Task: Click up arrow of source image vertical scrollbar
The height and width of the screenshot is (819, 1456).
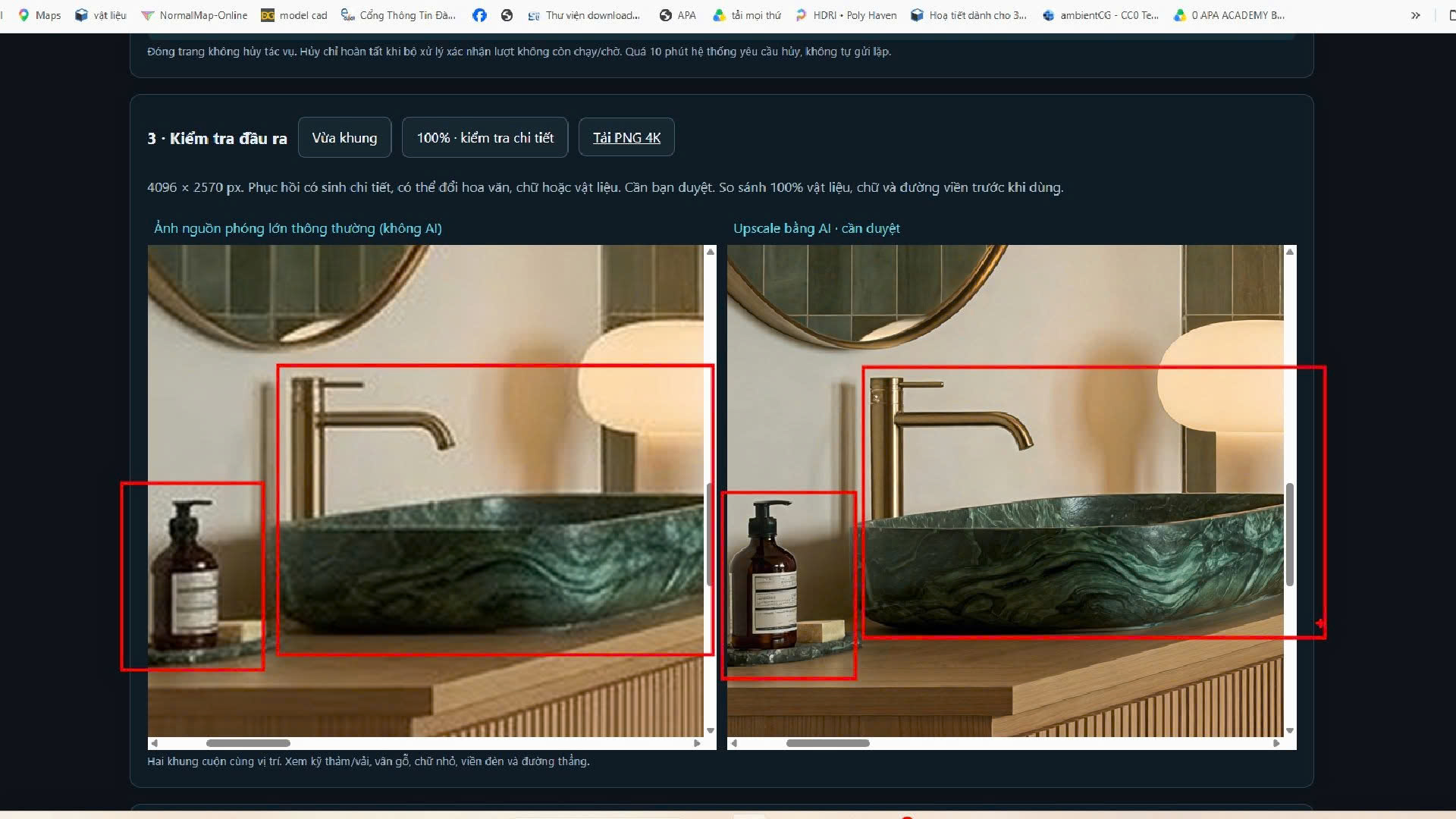Action: (x=711, y=251)
